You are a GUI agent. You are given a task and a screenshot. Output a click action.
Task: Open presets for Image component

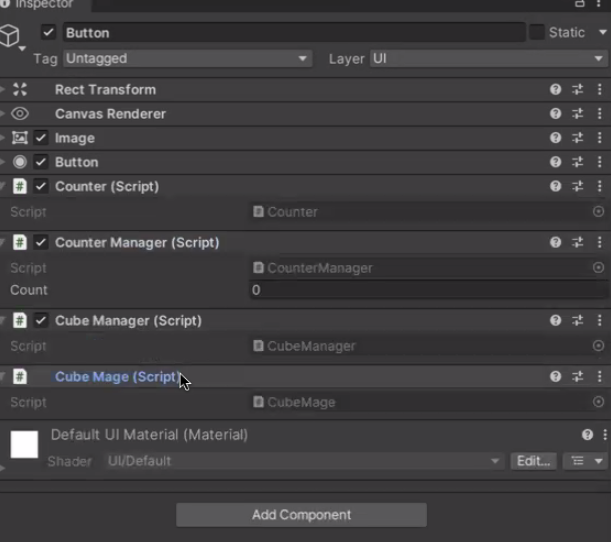coord(577,138)
